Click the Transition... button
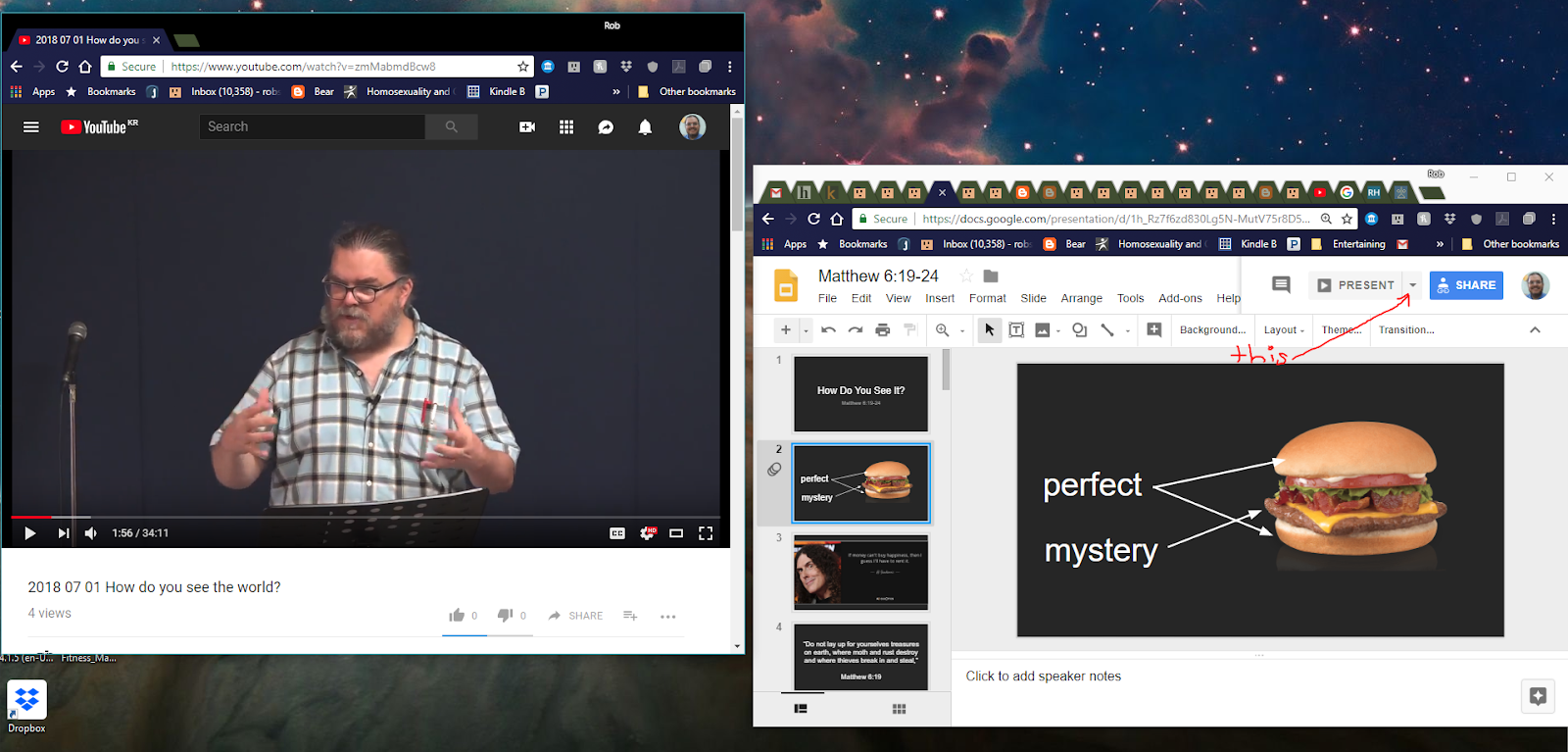Viewport: 1568px width, 752px height. pos(1406,330)
